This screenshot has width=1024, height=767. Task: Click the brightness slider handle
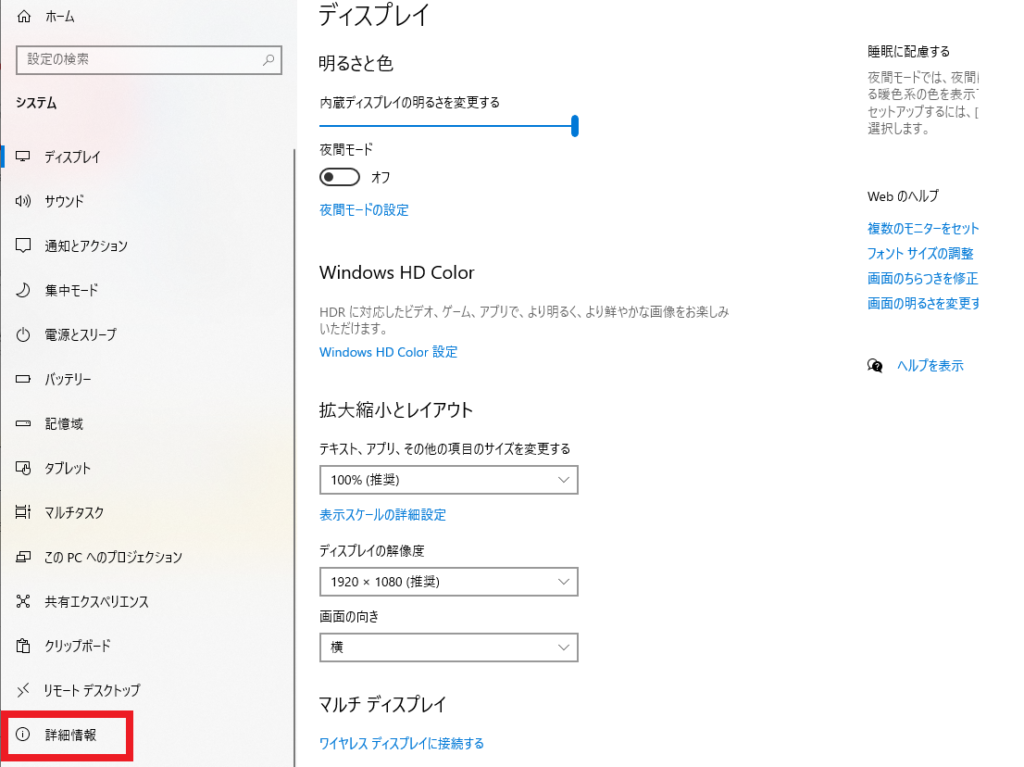pos(575,125)
